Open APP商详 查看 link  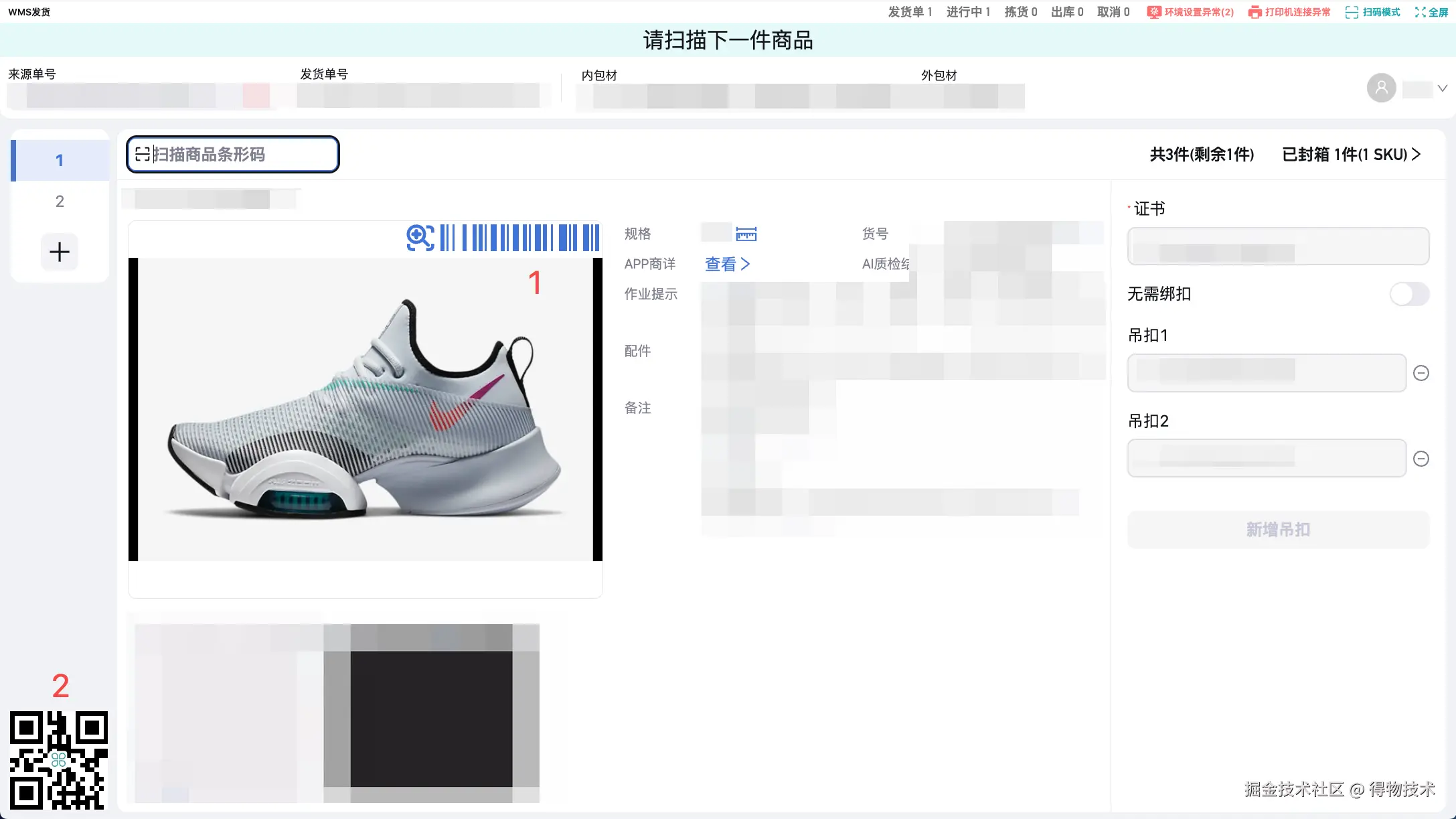[x=727, y=264]
